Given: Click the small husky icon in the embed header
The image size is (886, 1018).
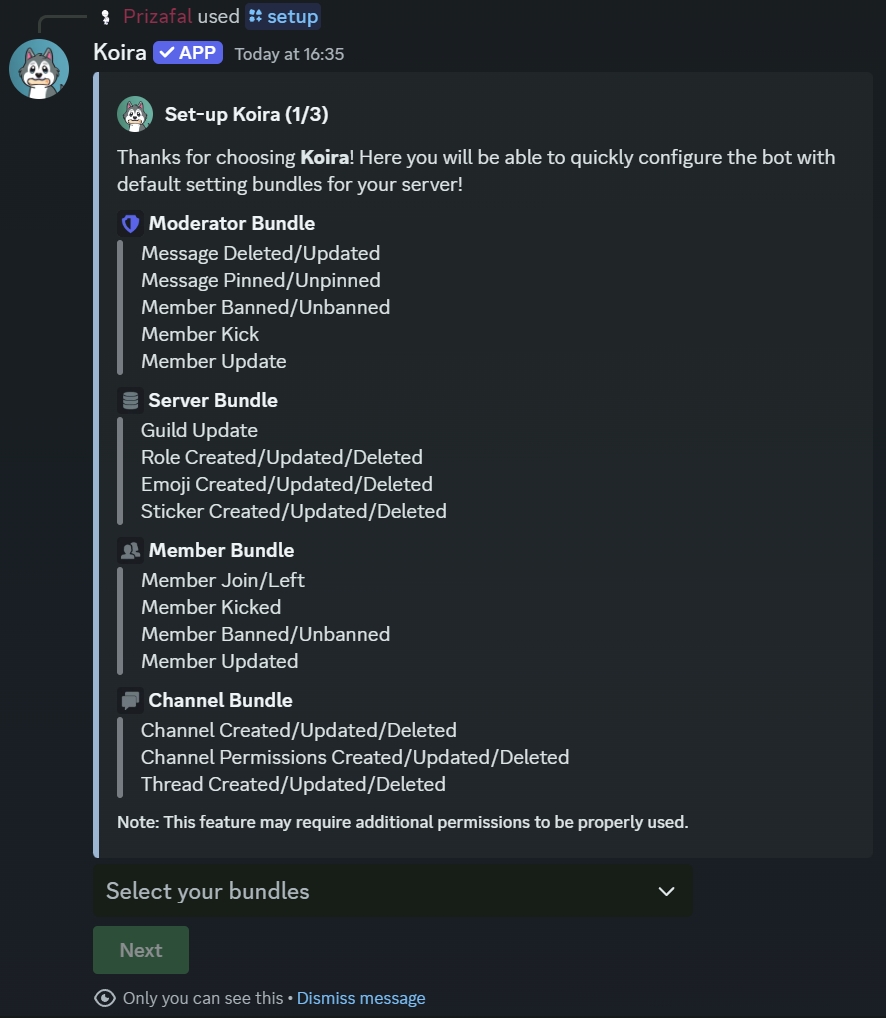Looking at the screenshot, I should pyautogui.click(x=135, y=114).
